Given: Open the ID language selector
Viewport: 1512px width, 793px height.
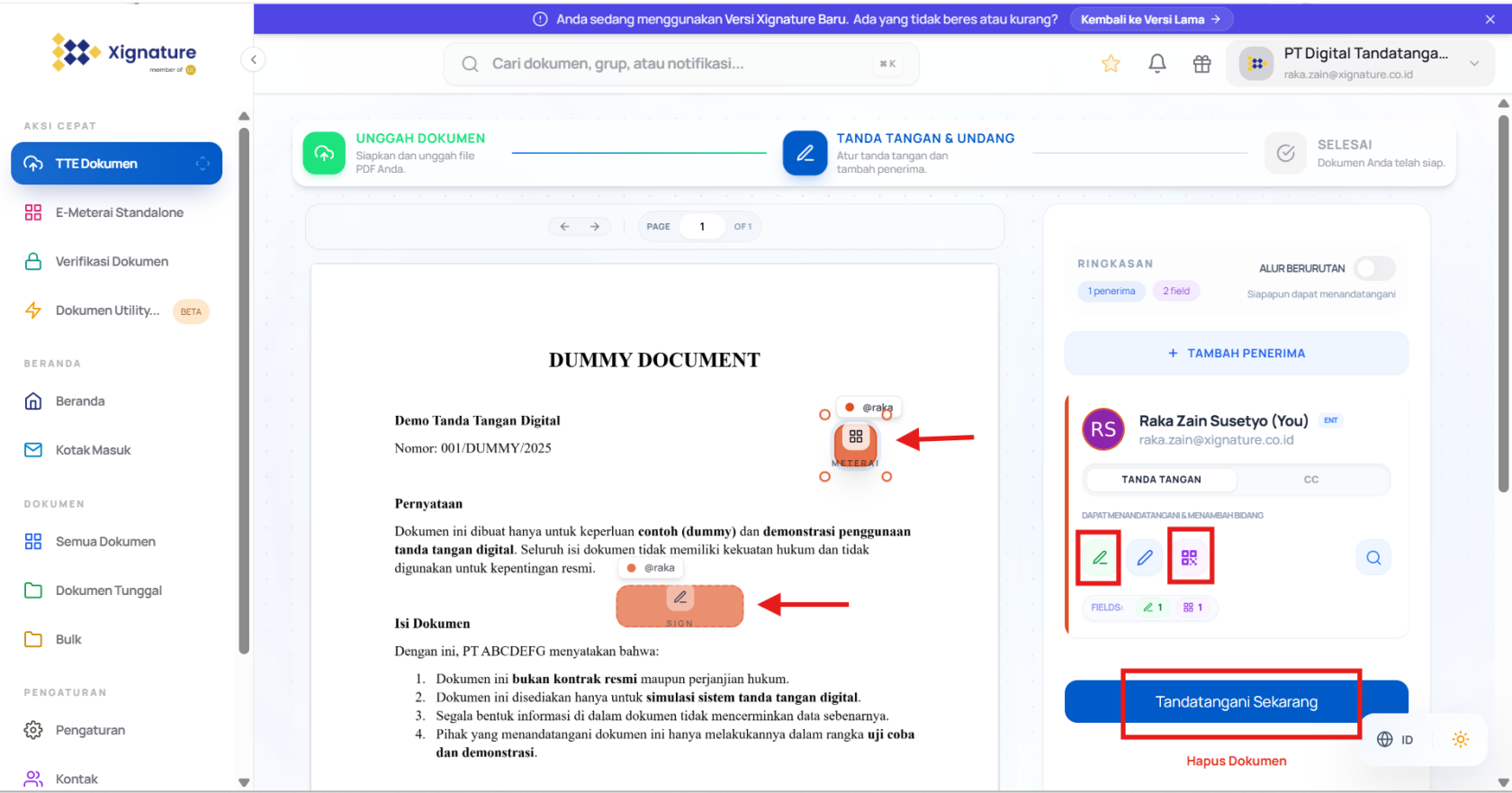Looking at the screenshot, I should pos(1395,740).
